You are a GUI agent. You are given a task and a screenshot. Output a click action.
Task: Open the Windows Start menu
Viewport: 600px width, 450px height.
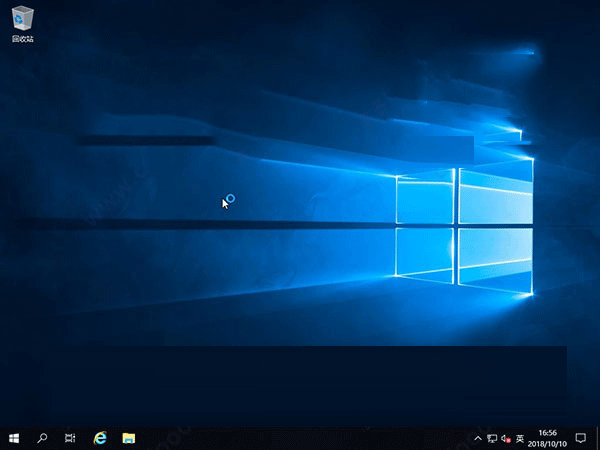coord(14,438)
